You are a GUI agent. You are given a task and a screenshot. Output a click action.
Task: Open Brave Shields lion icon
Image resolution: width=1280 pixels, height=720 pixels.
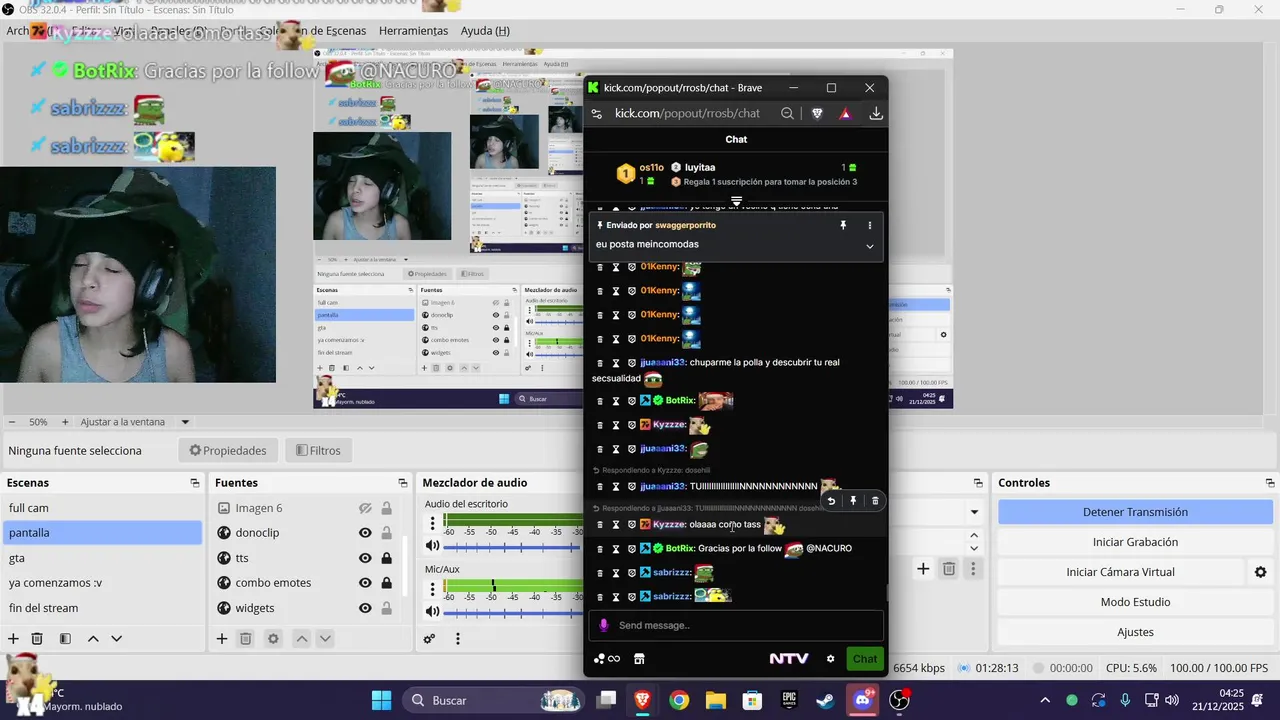(817, 113)
